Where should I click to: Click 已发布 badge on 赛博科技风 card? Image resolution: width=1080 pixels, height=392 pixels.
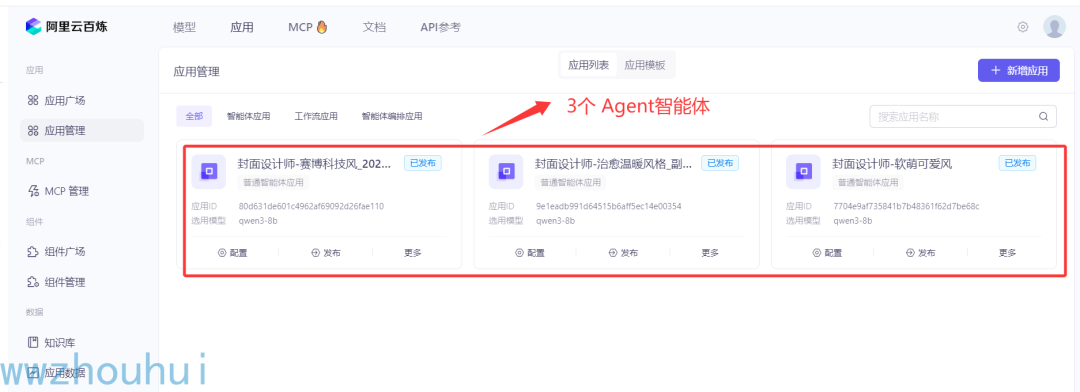pos(423,163)
